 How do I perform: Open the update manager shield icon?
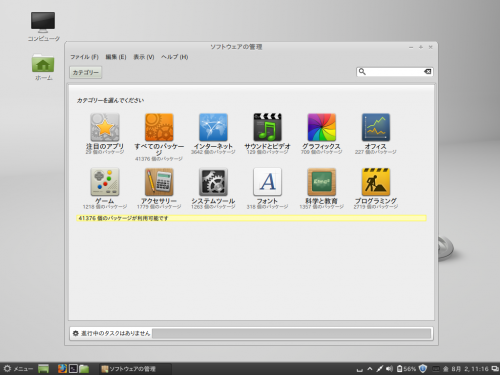click(423, 368)
